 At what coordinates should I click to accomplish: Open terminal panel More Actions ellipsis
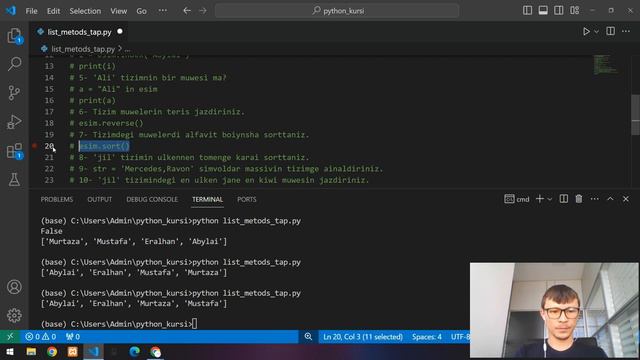click(x=595, y=199)
